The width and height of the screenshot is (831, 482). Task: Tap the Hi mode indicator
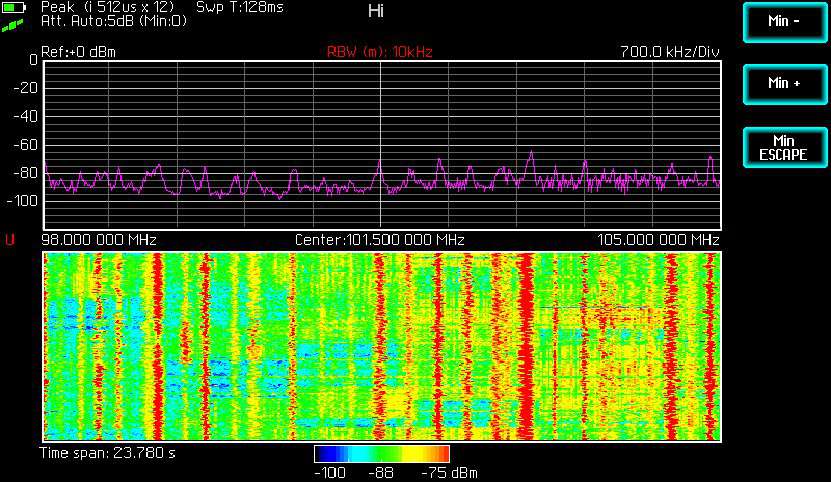click(375, 12)
